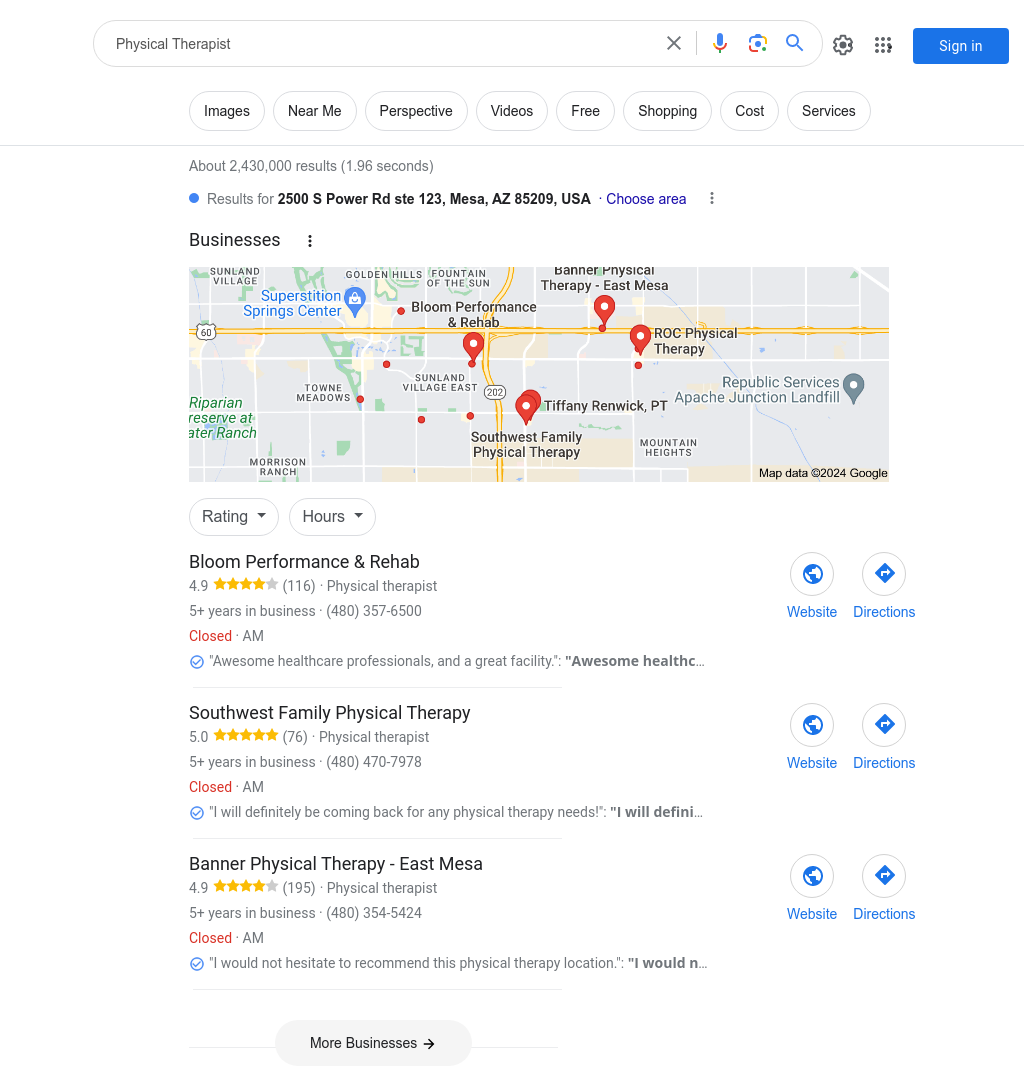Open the Businesses three-dot options menu

(x=310, y=241)
